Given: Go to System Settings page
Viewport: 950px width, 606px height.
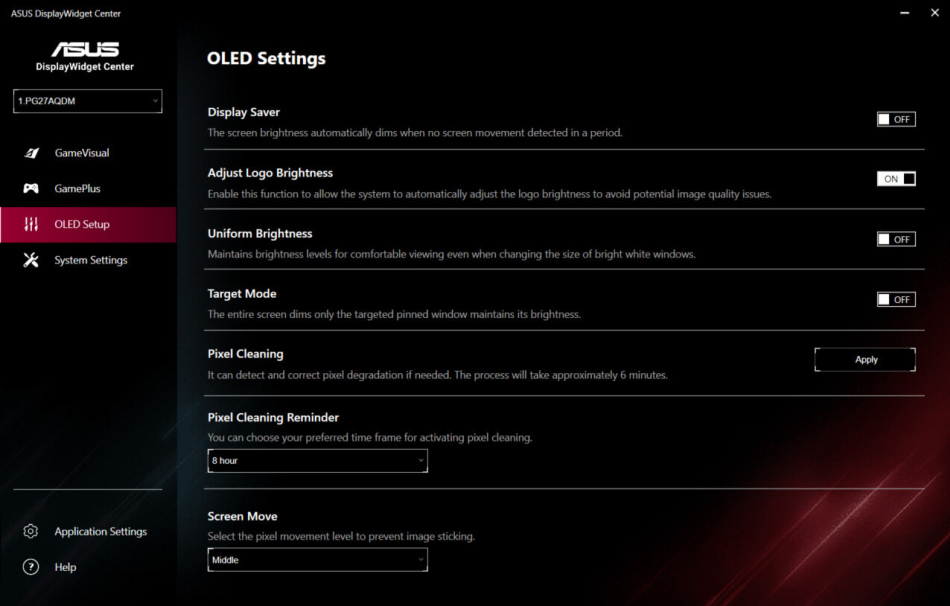Looking at the screenshot, I should pyautogui.click(x=91, y=260).
